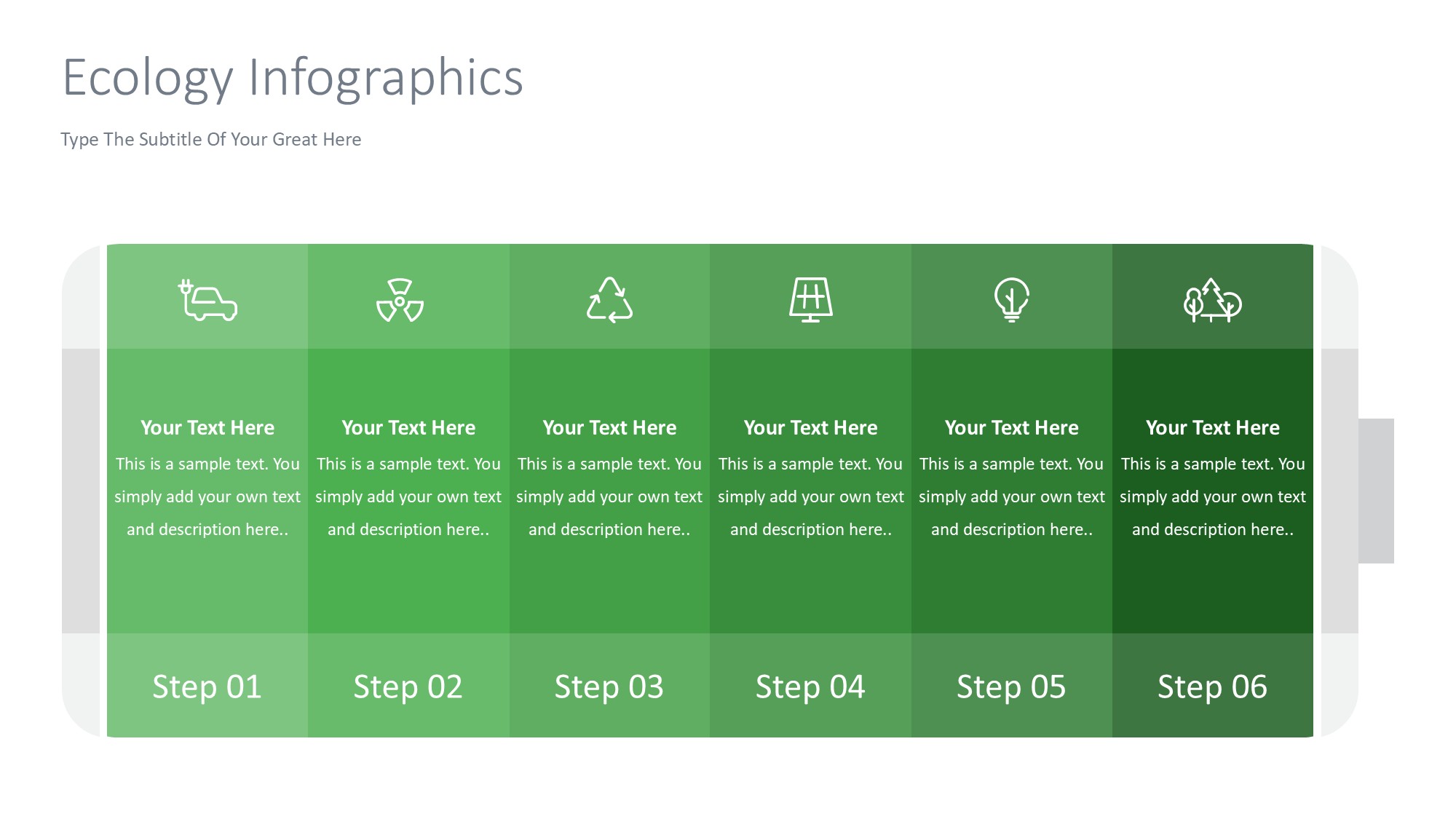
Task: Click the Step 03 label
Action: pyautogui.click(x=609, y=687)
